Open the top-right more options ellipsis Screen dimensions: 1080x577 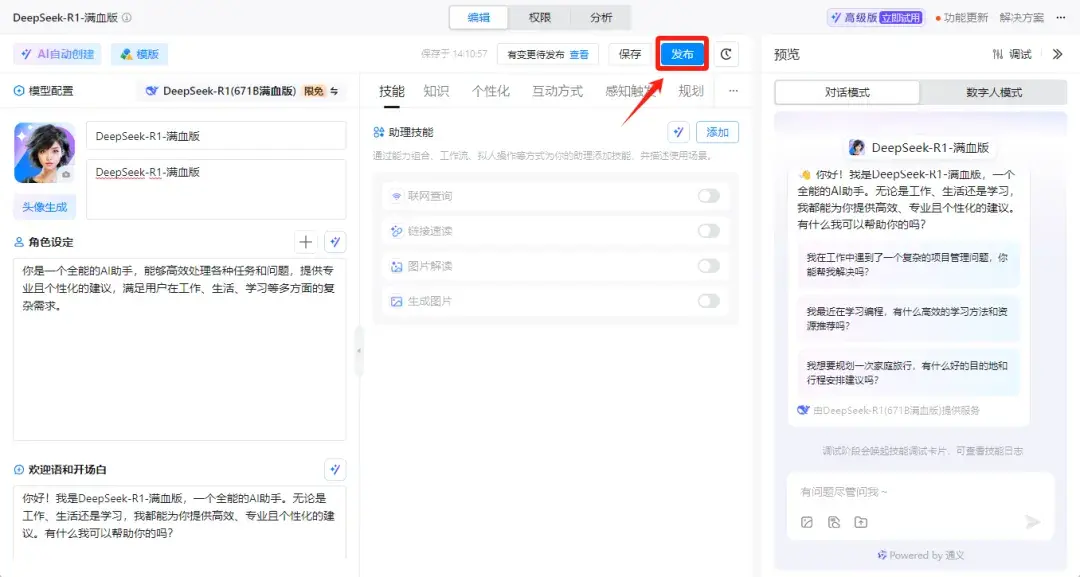(x=1061, y=18)
